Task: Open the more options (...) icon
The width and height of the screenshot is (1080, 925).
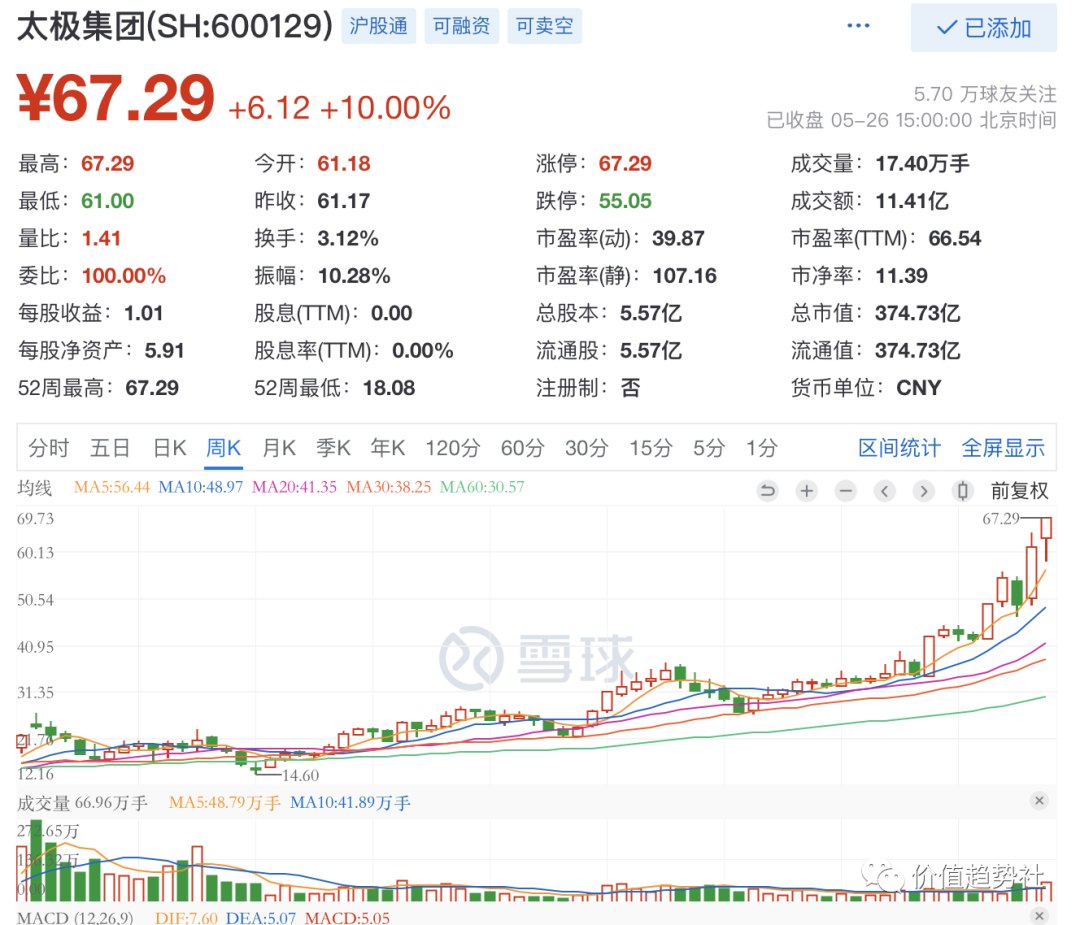Action: click(858, 25)
